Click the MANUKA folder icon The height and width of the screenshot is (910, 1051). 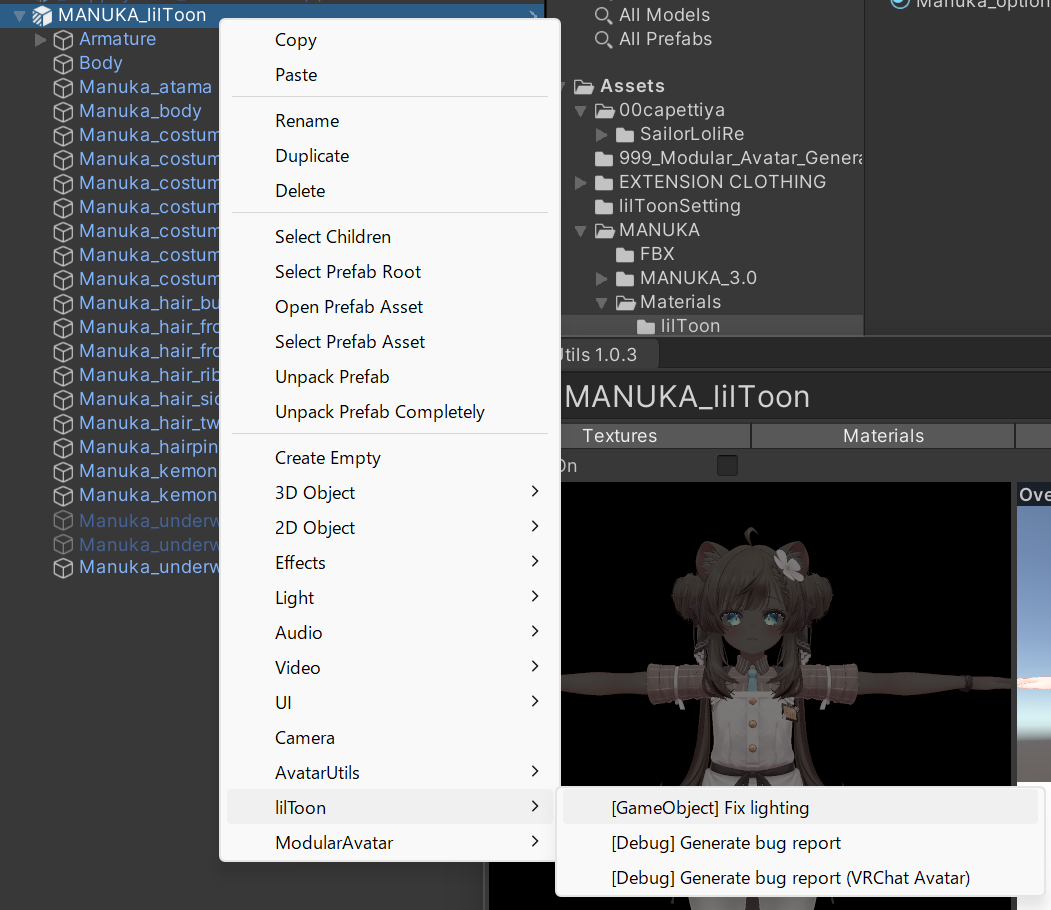pos(605,231)
